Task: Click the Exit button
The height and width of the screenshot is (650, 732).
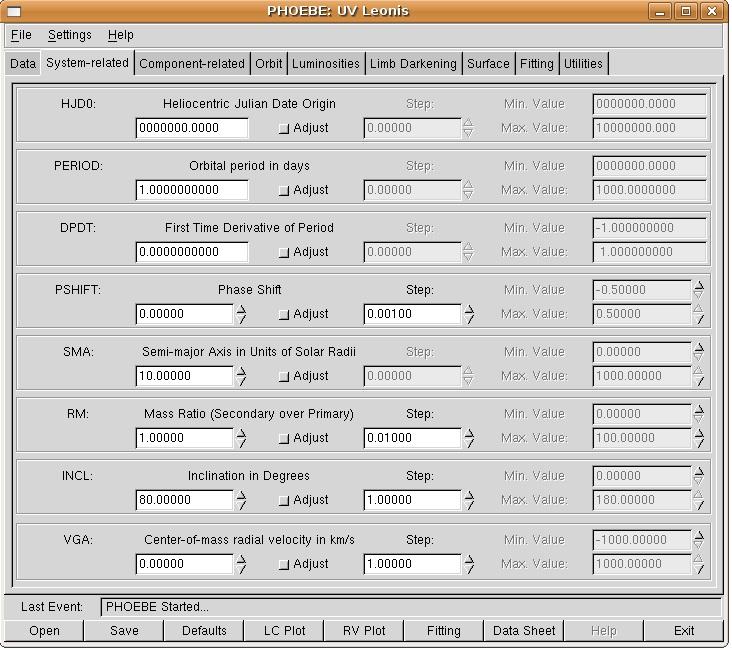Action: click(684, 631)
